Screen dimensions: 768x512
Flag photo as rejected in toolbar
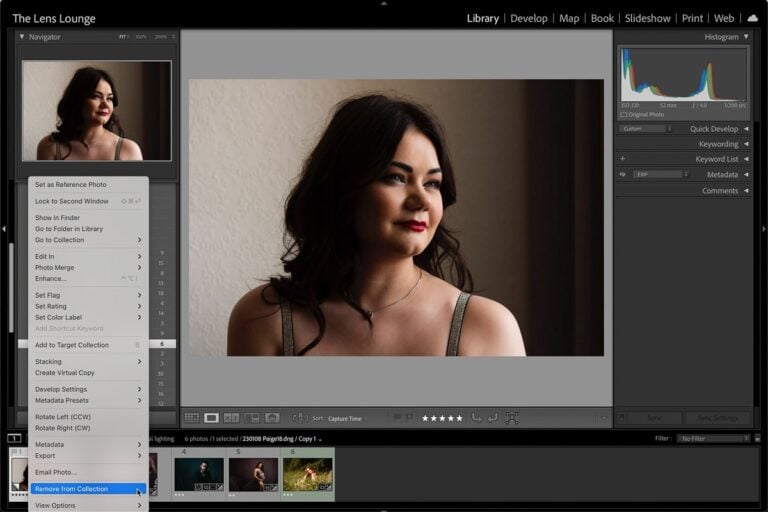click(409, 418)
